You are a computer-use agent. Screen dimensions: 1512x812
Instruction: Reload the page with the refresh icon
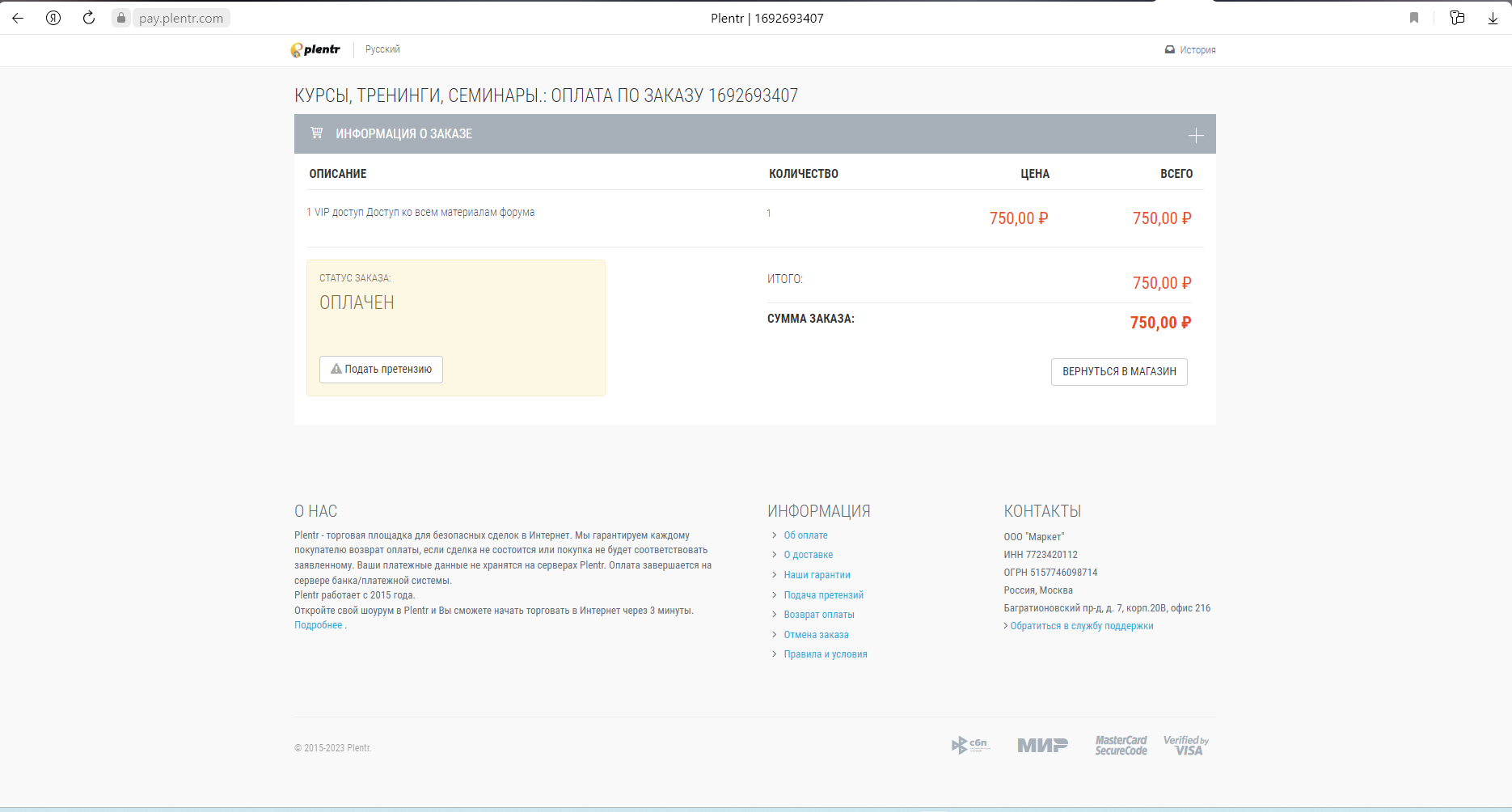pos(89,18)
